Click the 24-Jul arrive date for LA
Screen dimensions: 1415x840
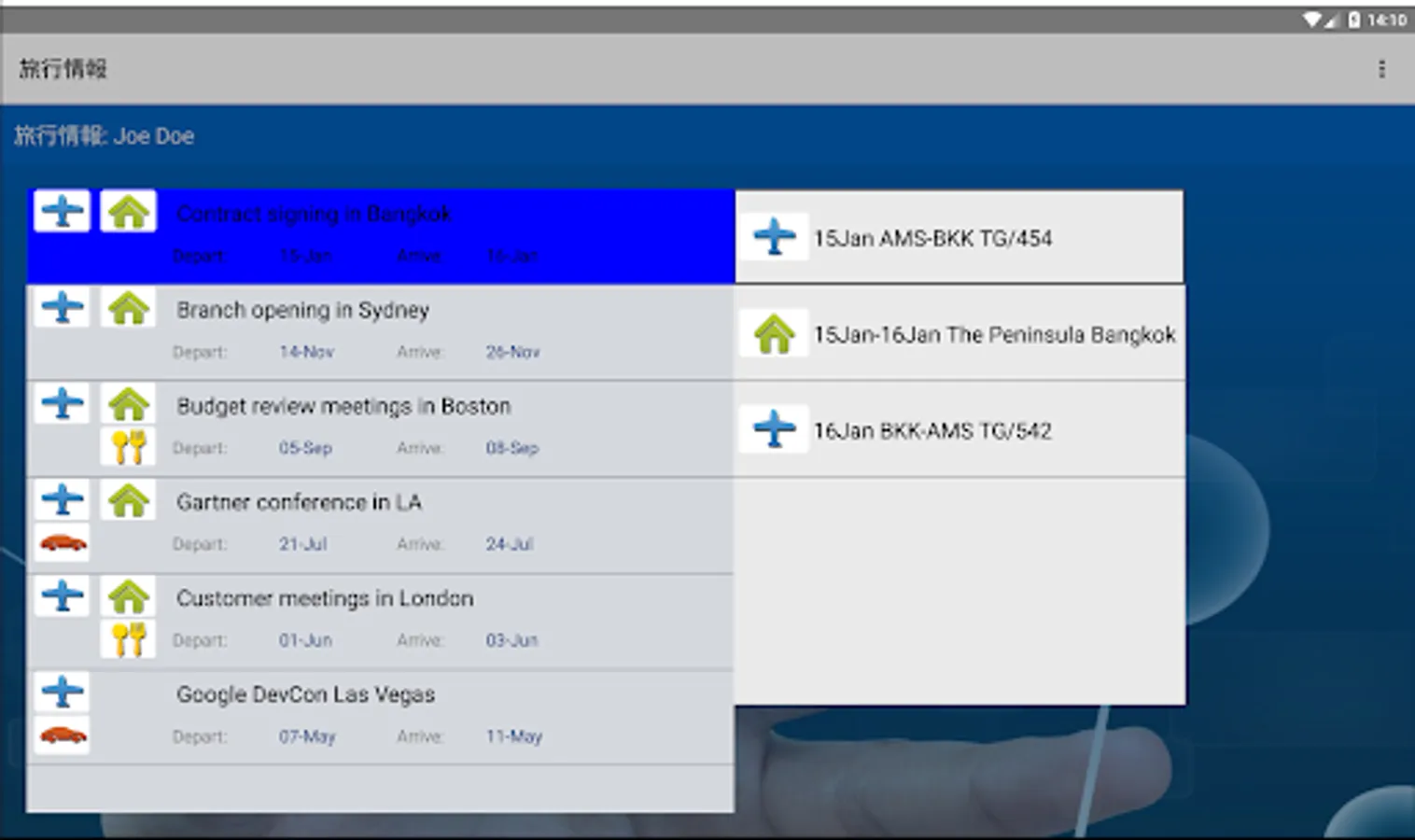pyautogui.click(x=509, y=544)
